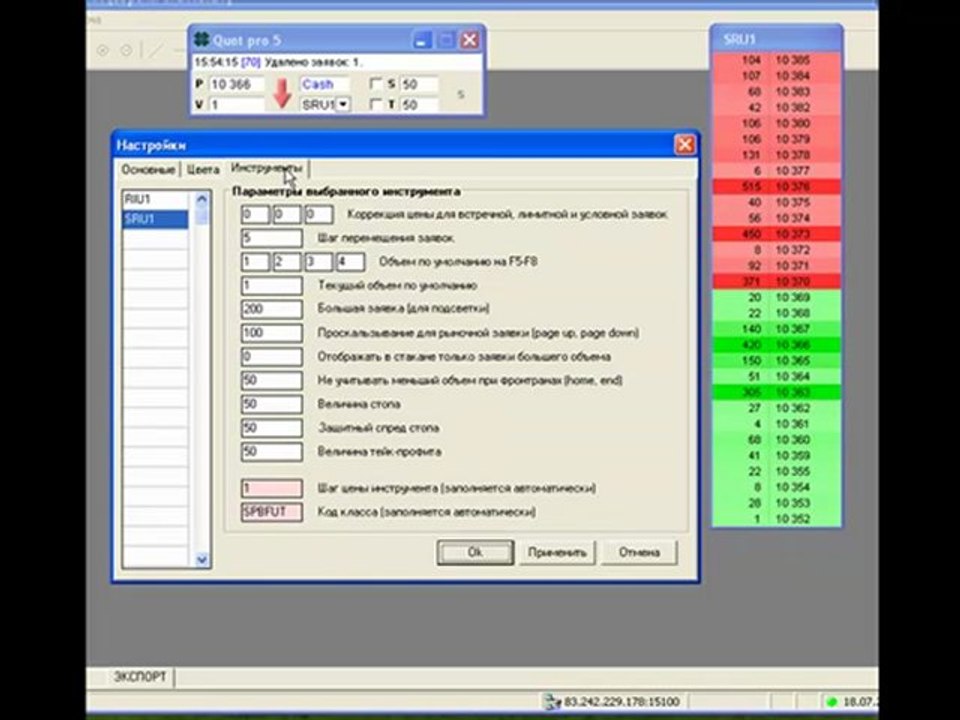Click the 10 376 ask row with volume 515

[776, 187]
